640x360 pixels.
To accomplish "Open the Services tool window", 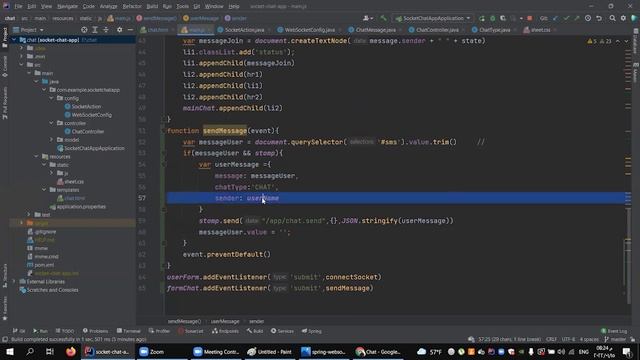I will (282, 331).
